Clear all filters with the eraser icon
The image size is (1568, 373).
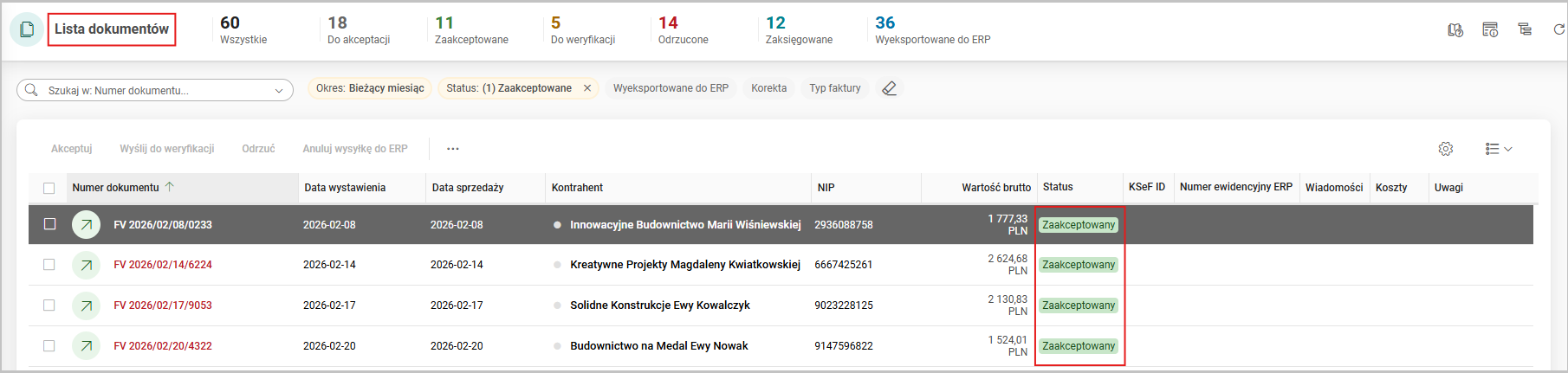coord(889,88)
